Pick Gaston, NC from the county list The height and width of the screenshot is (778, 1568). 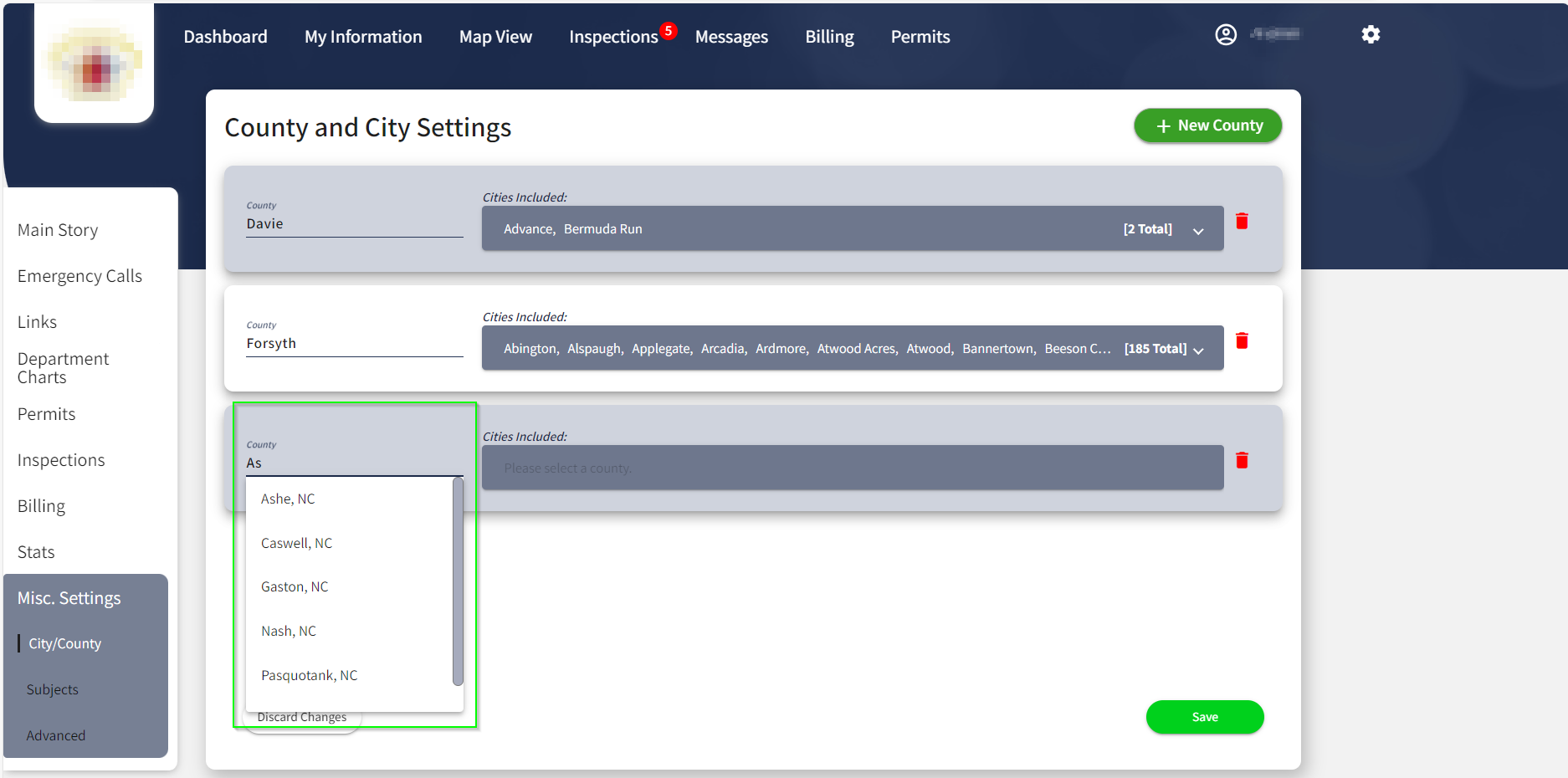(295, 586)
